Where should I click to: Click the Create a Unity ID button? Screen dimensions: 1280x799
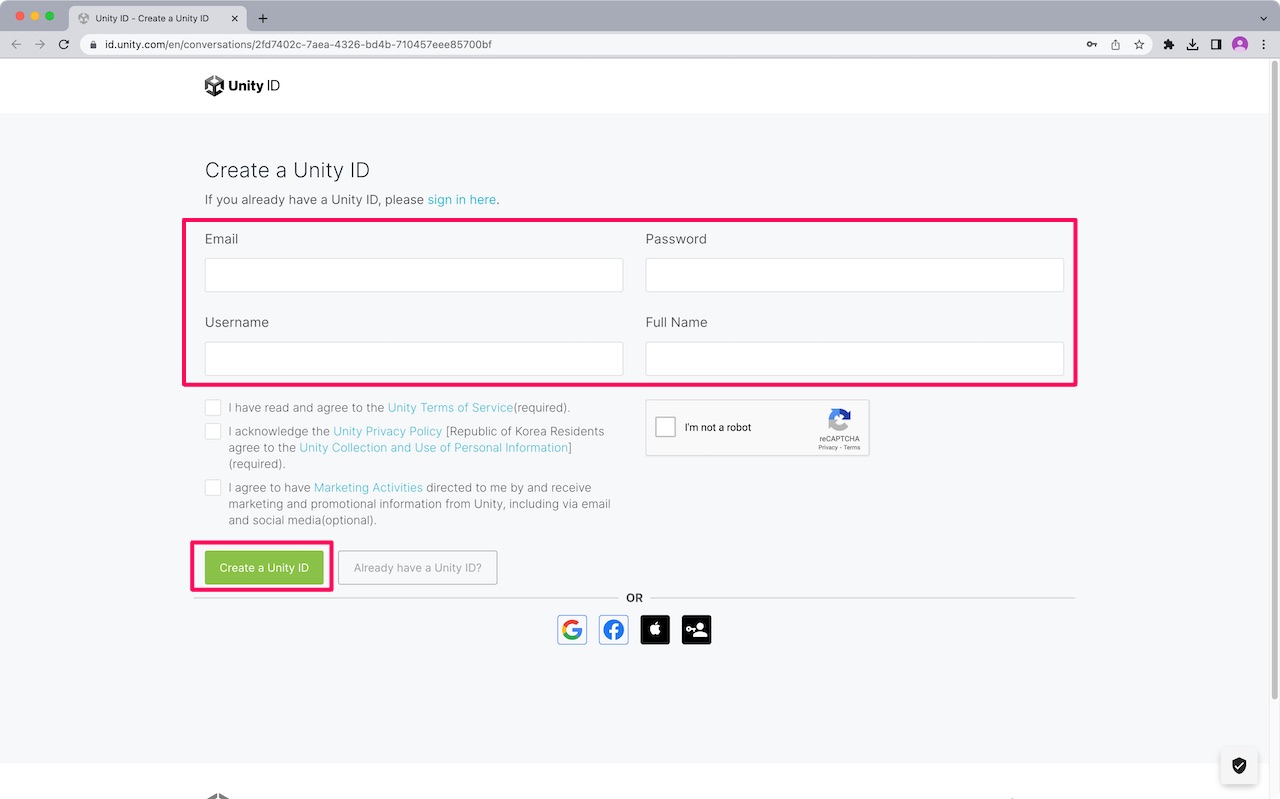coord(264,567)
